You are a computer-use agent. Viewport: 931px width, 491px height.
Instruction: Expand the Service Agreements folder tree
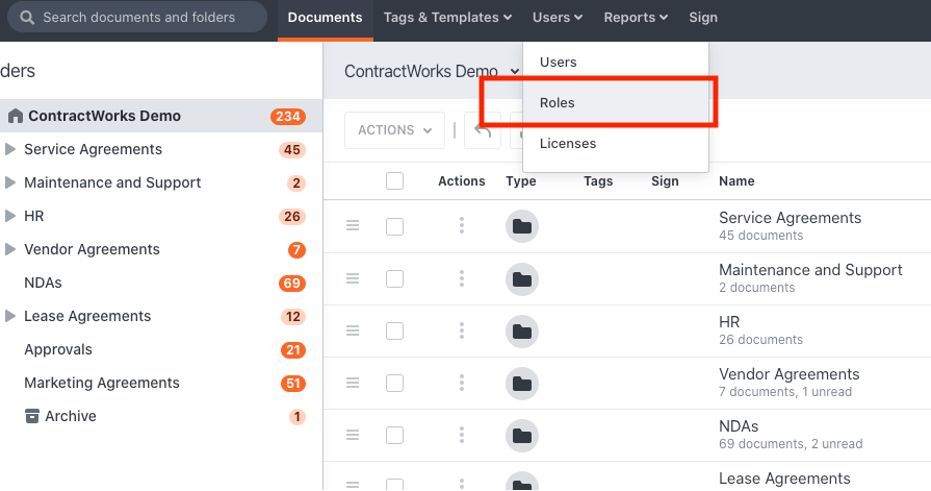(11, 150)
